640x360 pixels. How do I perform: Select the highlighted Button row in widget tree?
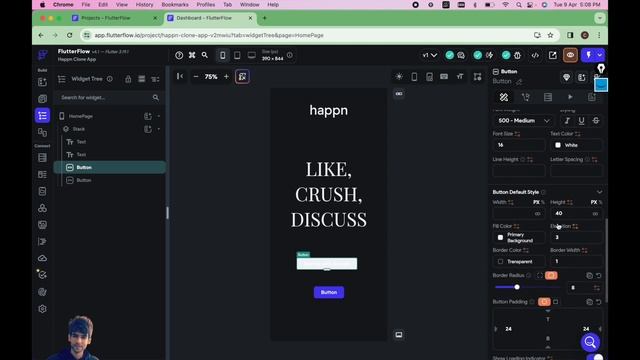pos(109,167)
